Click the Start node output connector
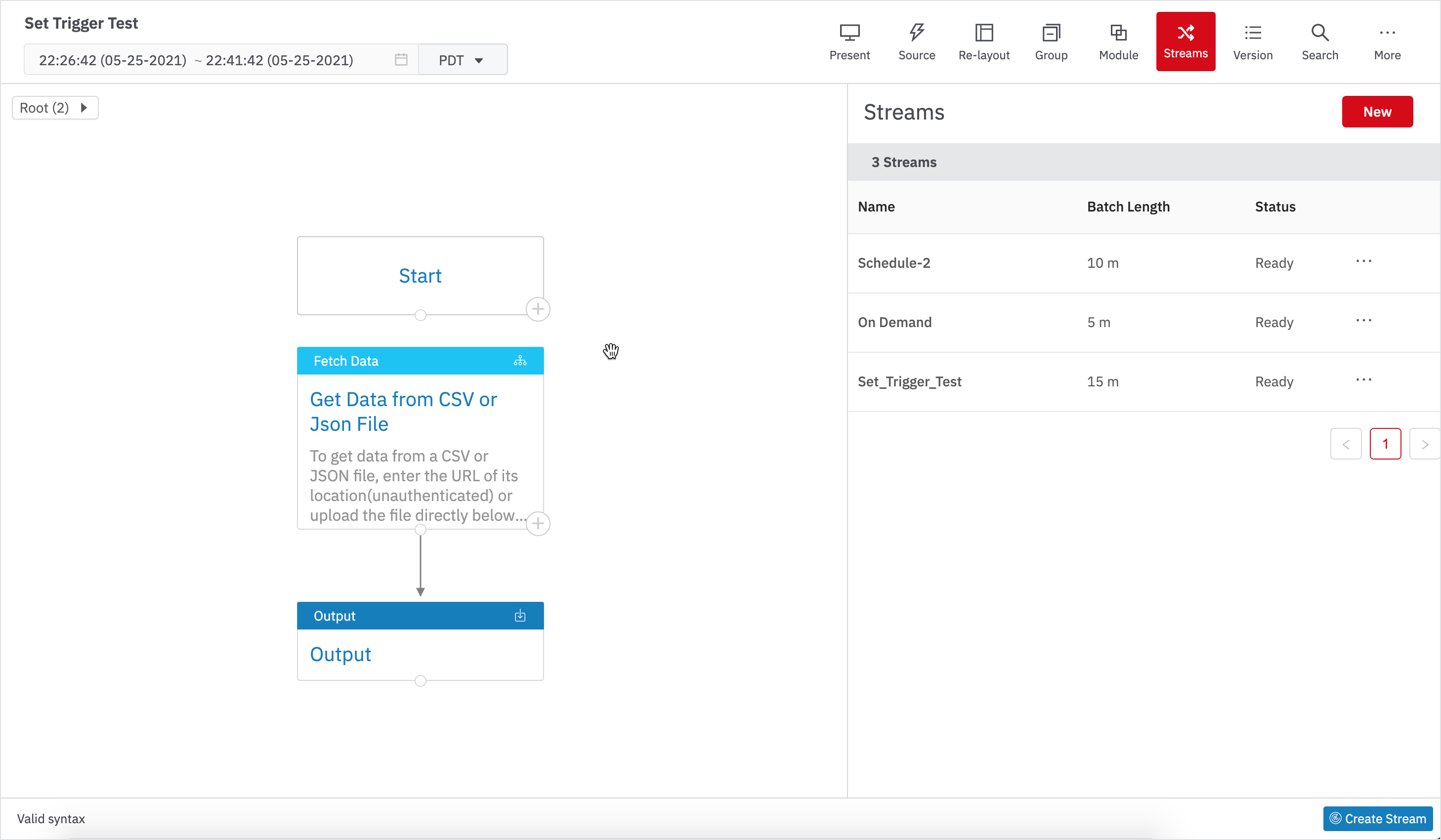This screenshot has height=840, width=1441. tap(420, 315)
